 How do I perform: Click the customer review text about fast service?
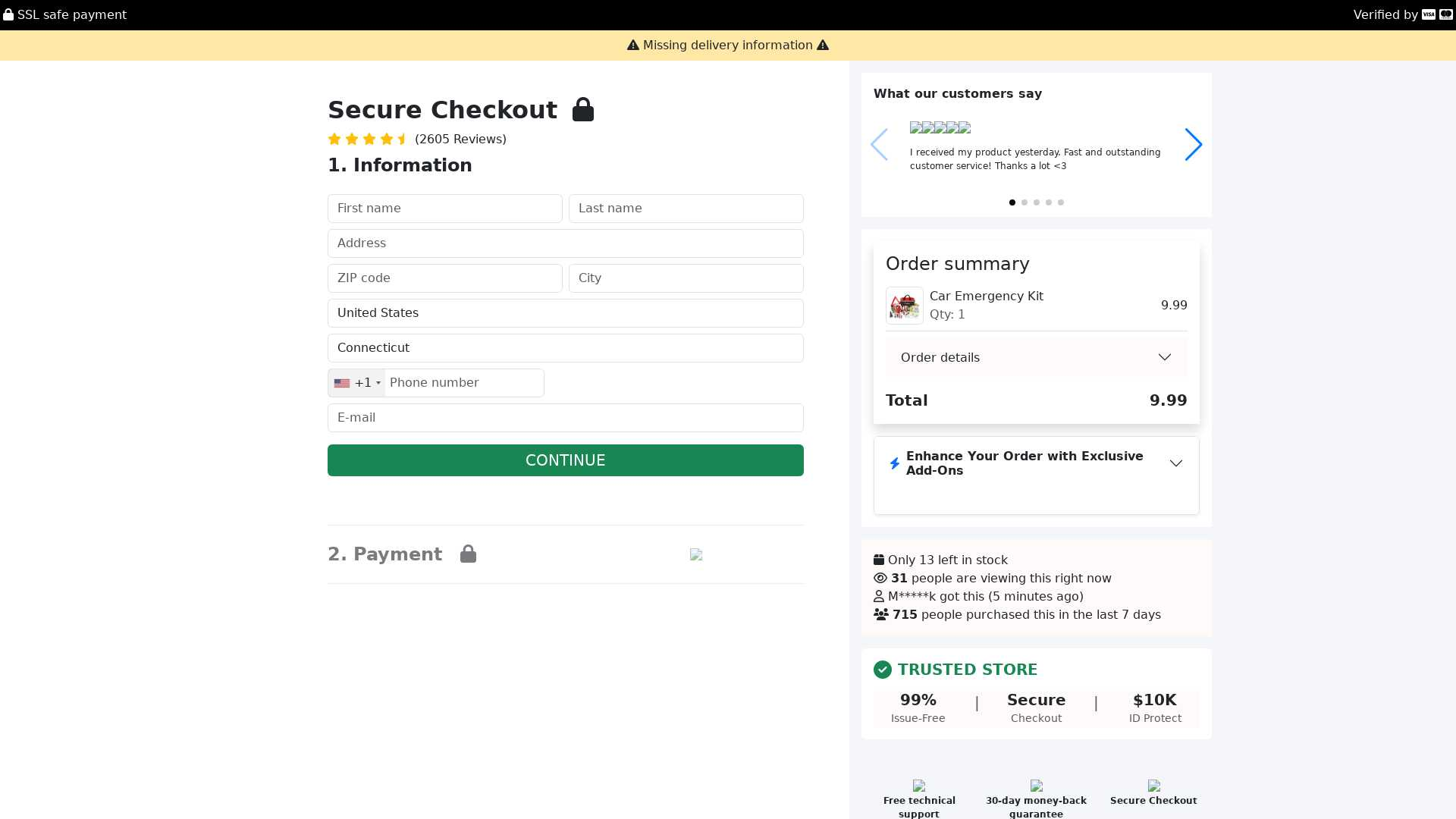coord(1035,159)
